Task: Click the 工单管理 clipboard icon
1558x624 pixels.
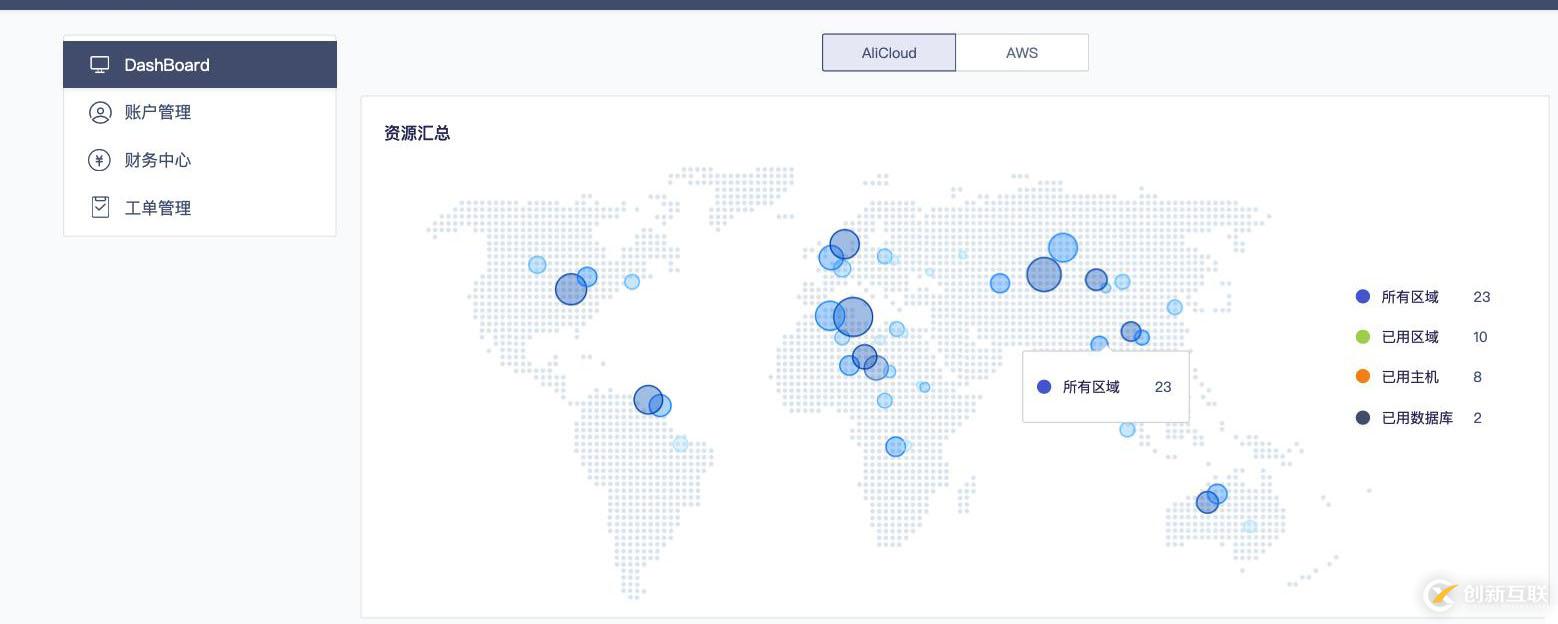Action: pos(100,207)
